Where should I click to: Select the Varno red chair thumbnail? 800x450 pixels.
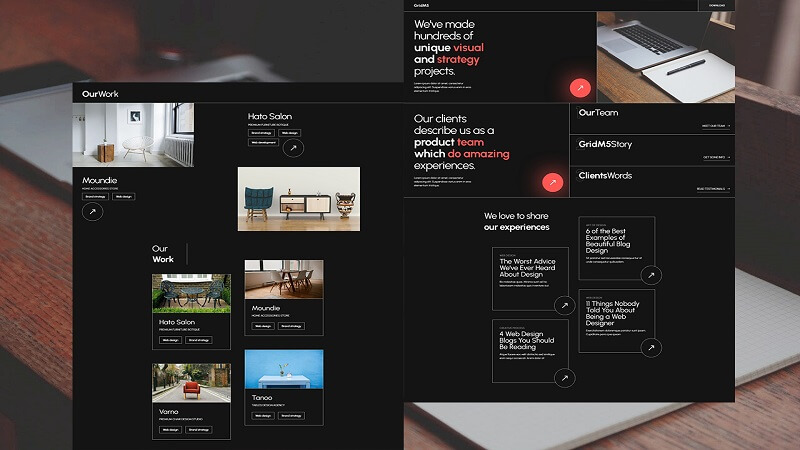191,383
